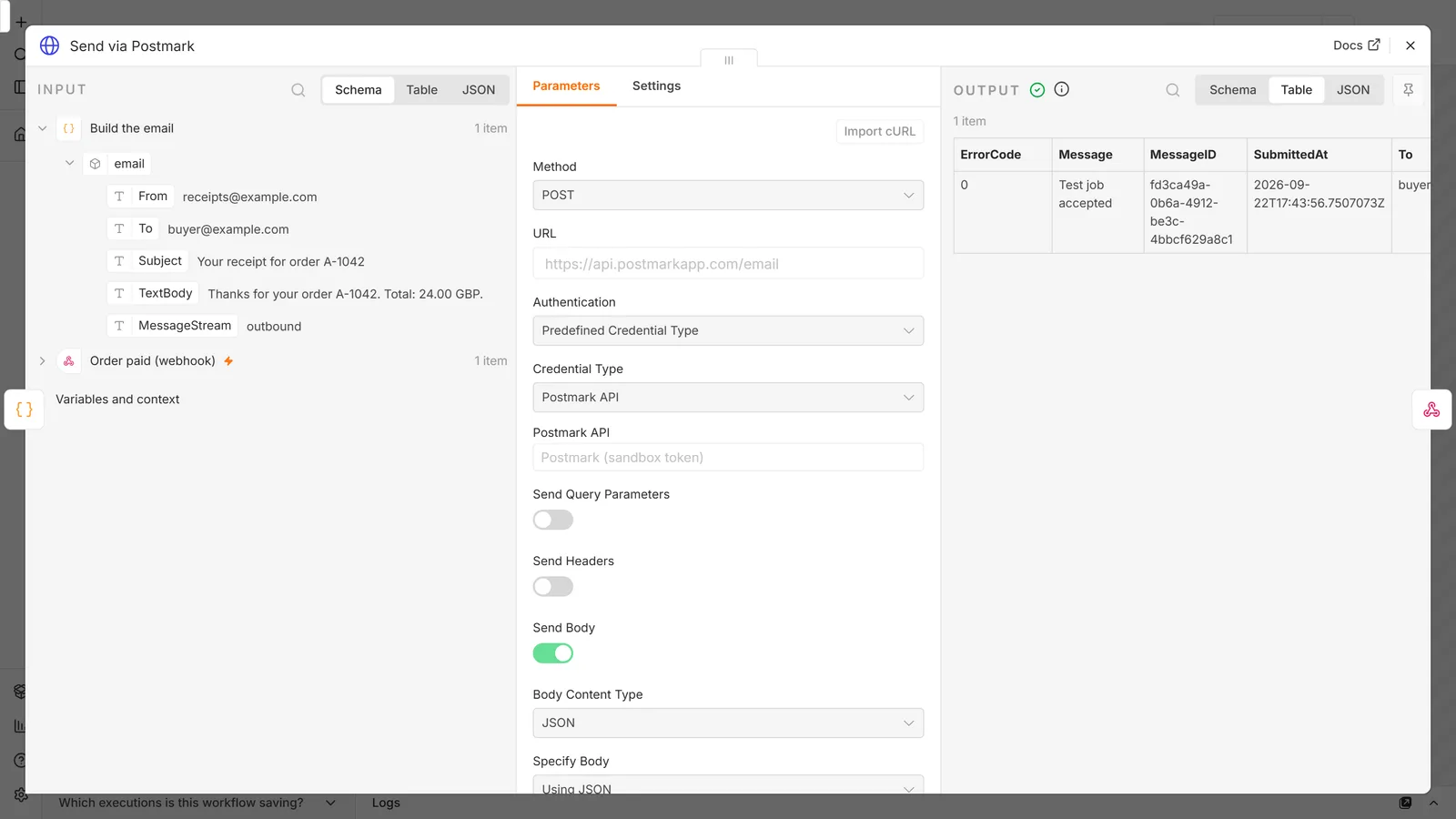Click the globe icon beside Send via Postmark

coord(49,45)
